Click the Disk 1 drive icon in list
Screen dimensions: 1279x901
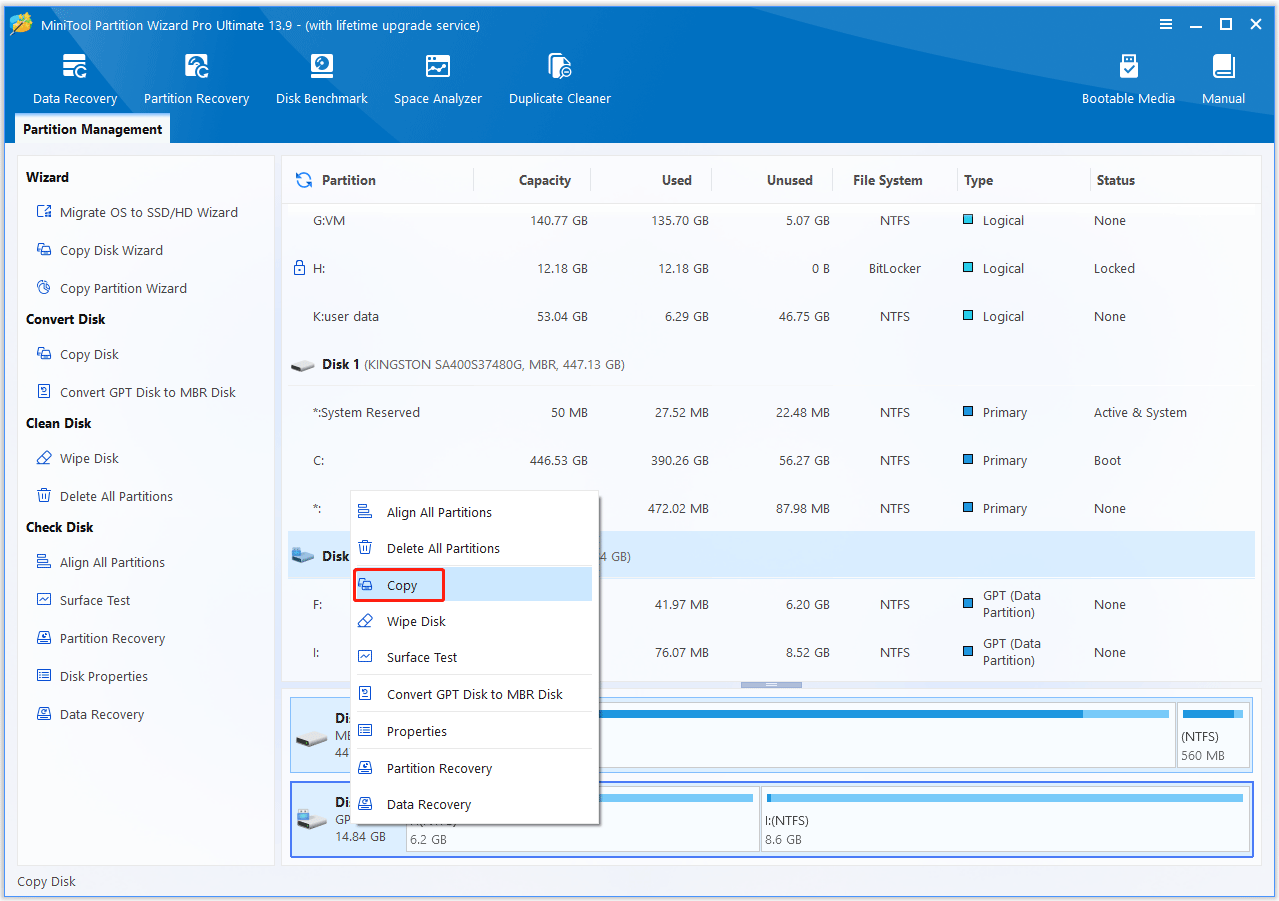(302, 365)
